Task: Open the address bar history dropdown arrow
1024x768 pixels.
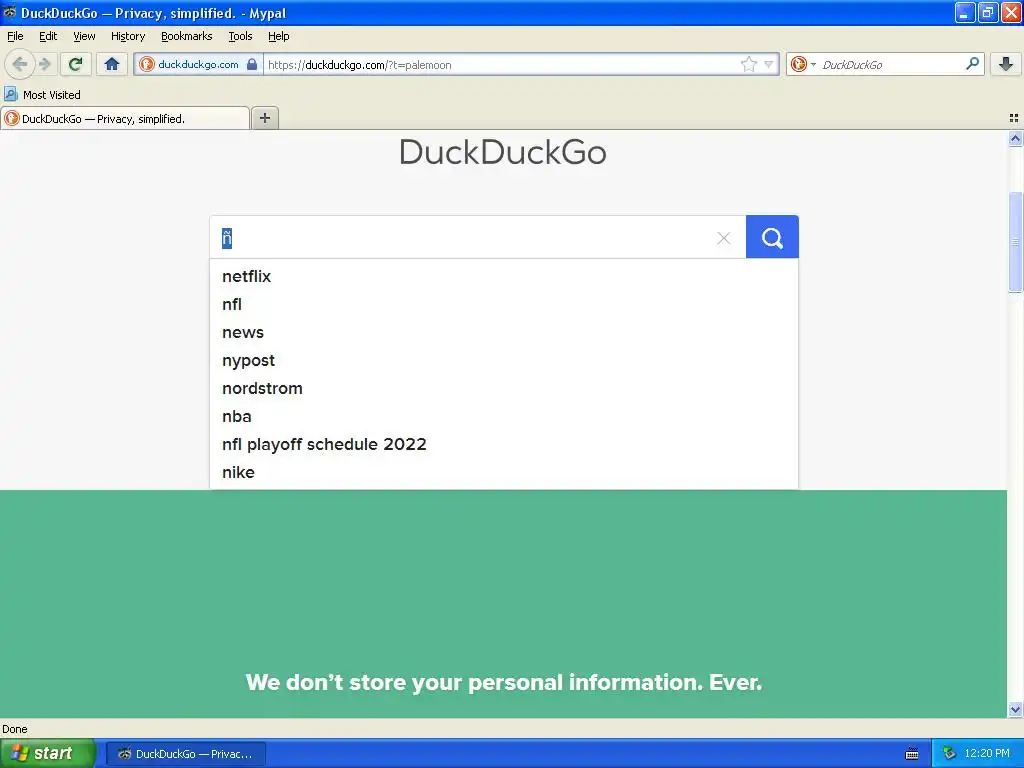Action: tap(769, 64)
